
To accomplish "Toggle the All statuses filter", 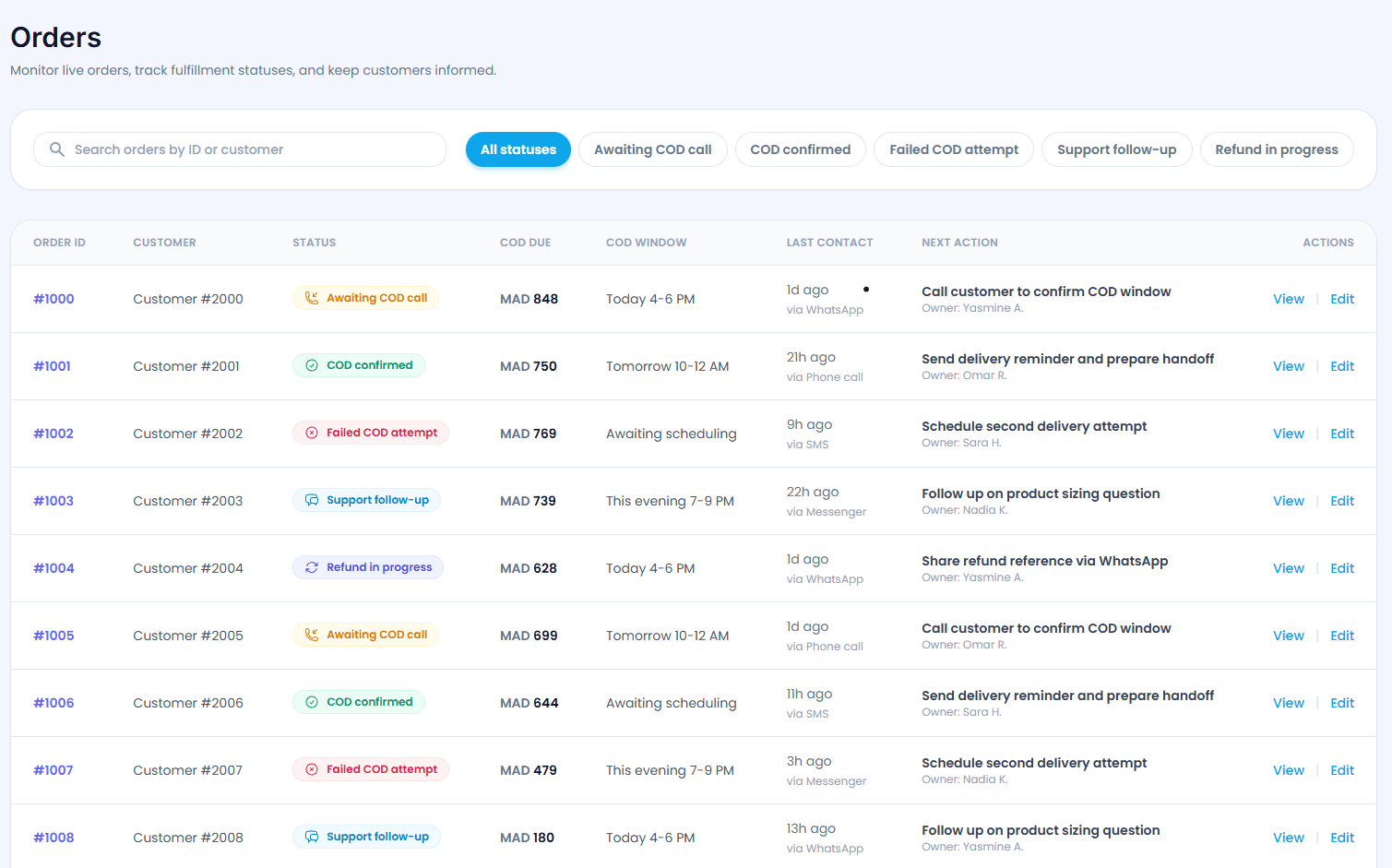I will [518, 149].
